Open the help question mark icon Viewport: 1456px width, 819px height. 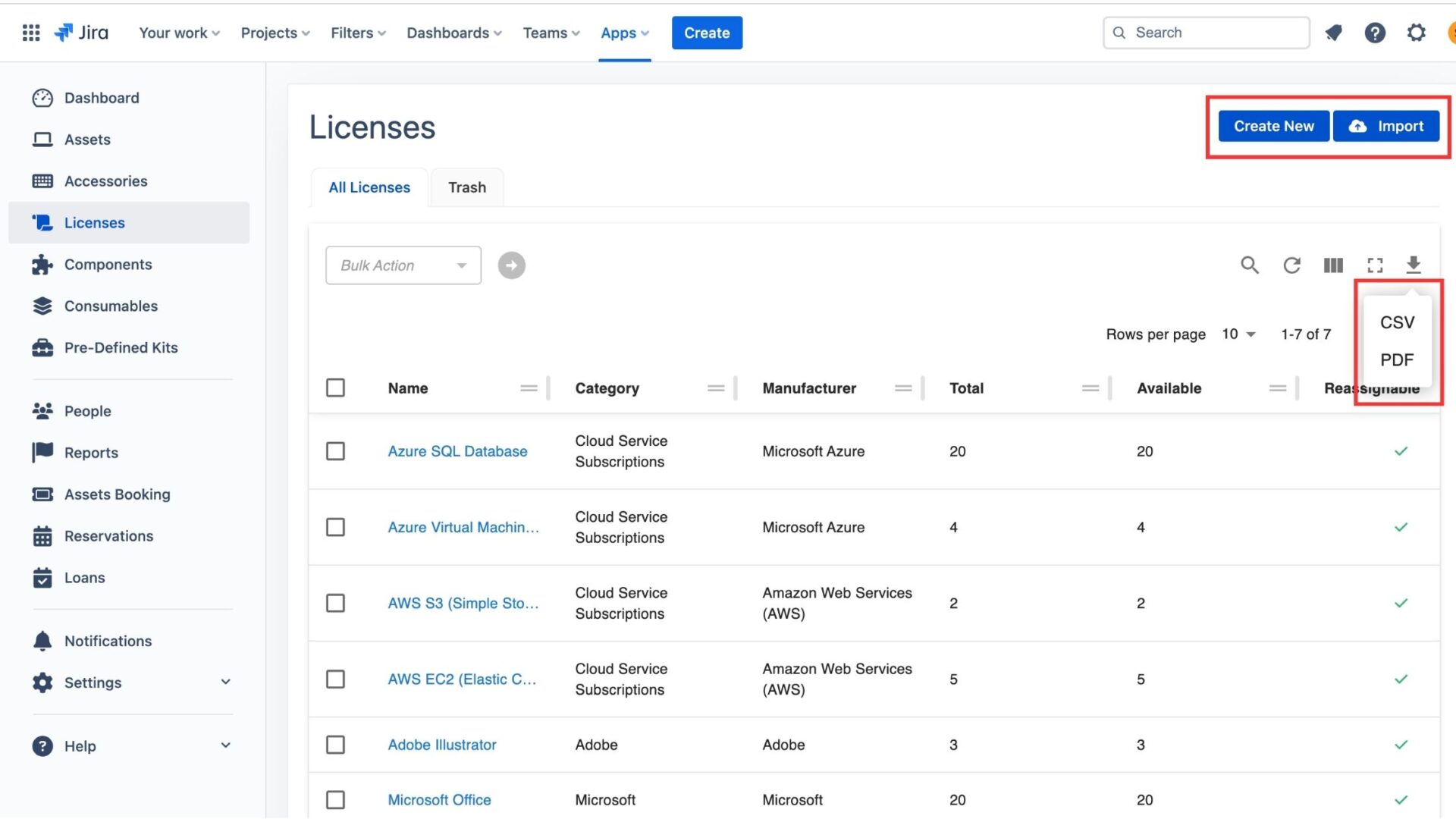(1375, 33)
